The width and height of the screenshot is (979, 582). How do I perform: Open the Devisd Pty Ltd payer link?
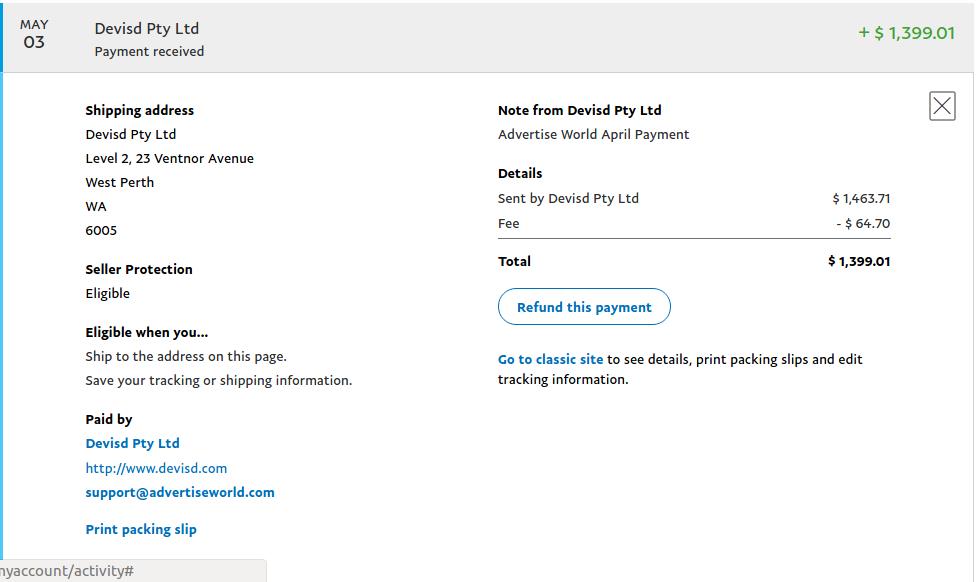pyautogui.click(x=132, y=443)
